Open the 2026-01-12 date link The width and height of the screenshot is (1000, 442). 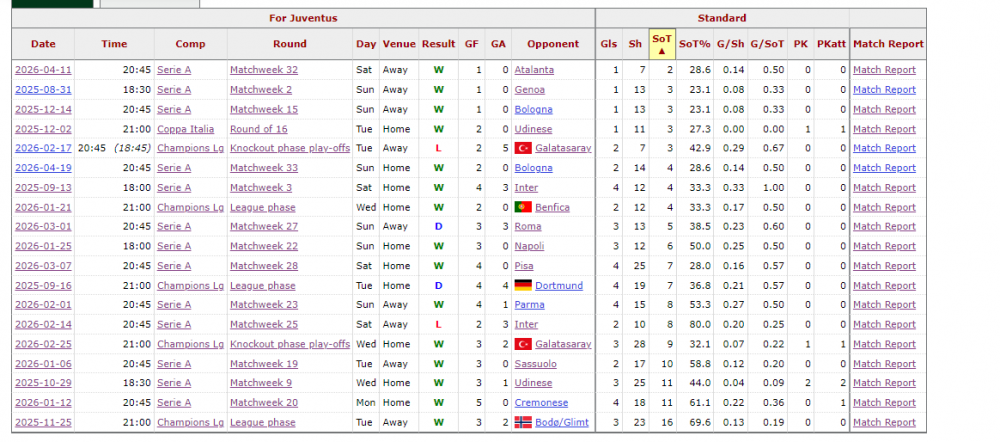tap(43, 402)
